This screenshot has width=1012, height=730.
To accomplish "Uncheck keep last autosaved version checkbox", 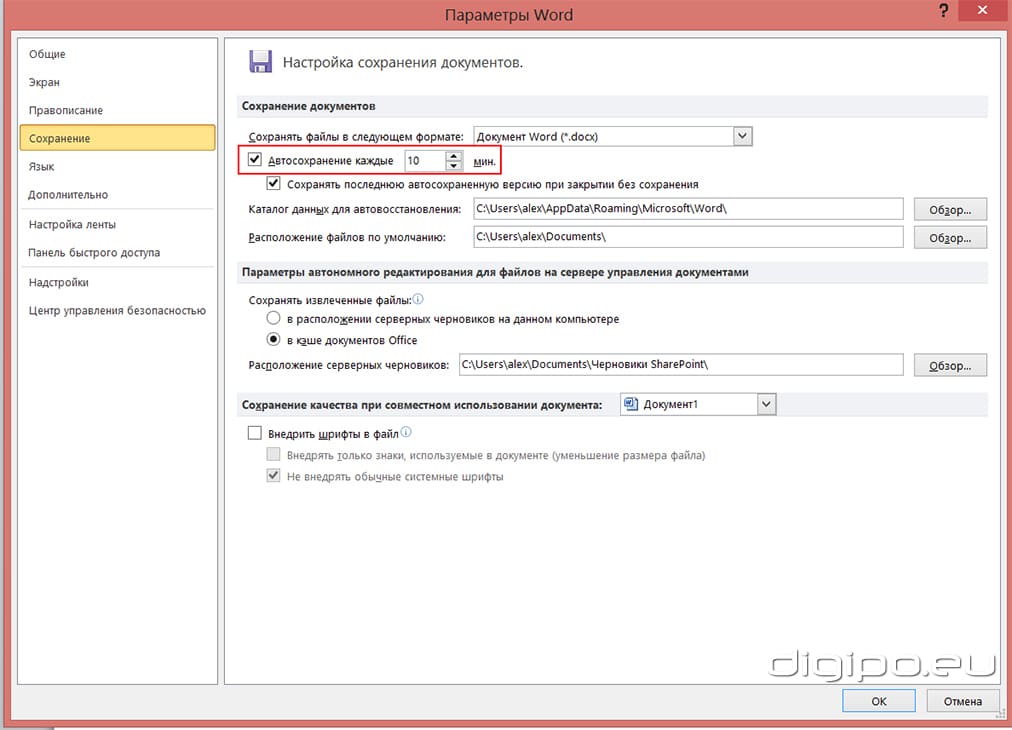I will coord(273,184).
